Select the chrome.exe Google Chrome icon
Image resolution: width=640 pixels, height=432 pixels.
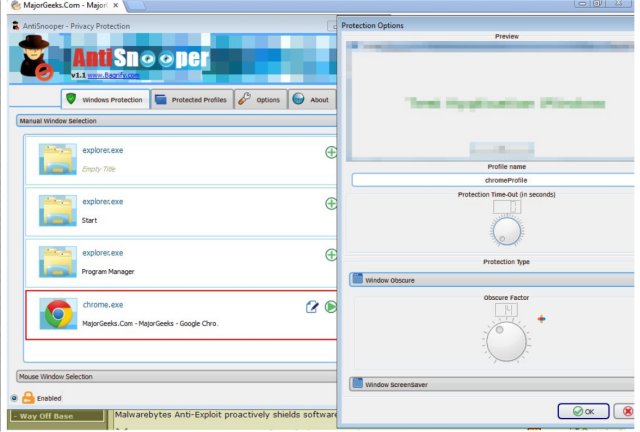coord(58,314)
